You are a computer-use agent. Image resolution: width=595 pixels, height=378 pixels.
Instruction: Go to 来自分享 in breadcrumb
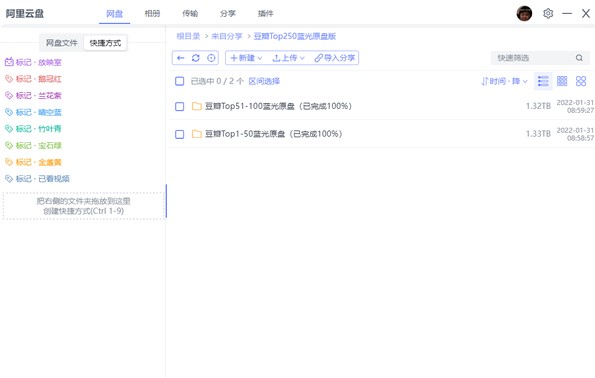[227, 36]
